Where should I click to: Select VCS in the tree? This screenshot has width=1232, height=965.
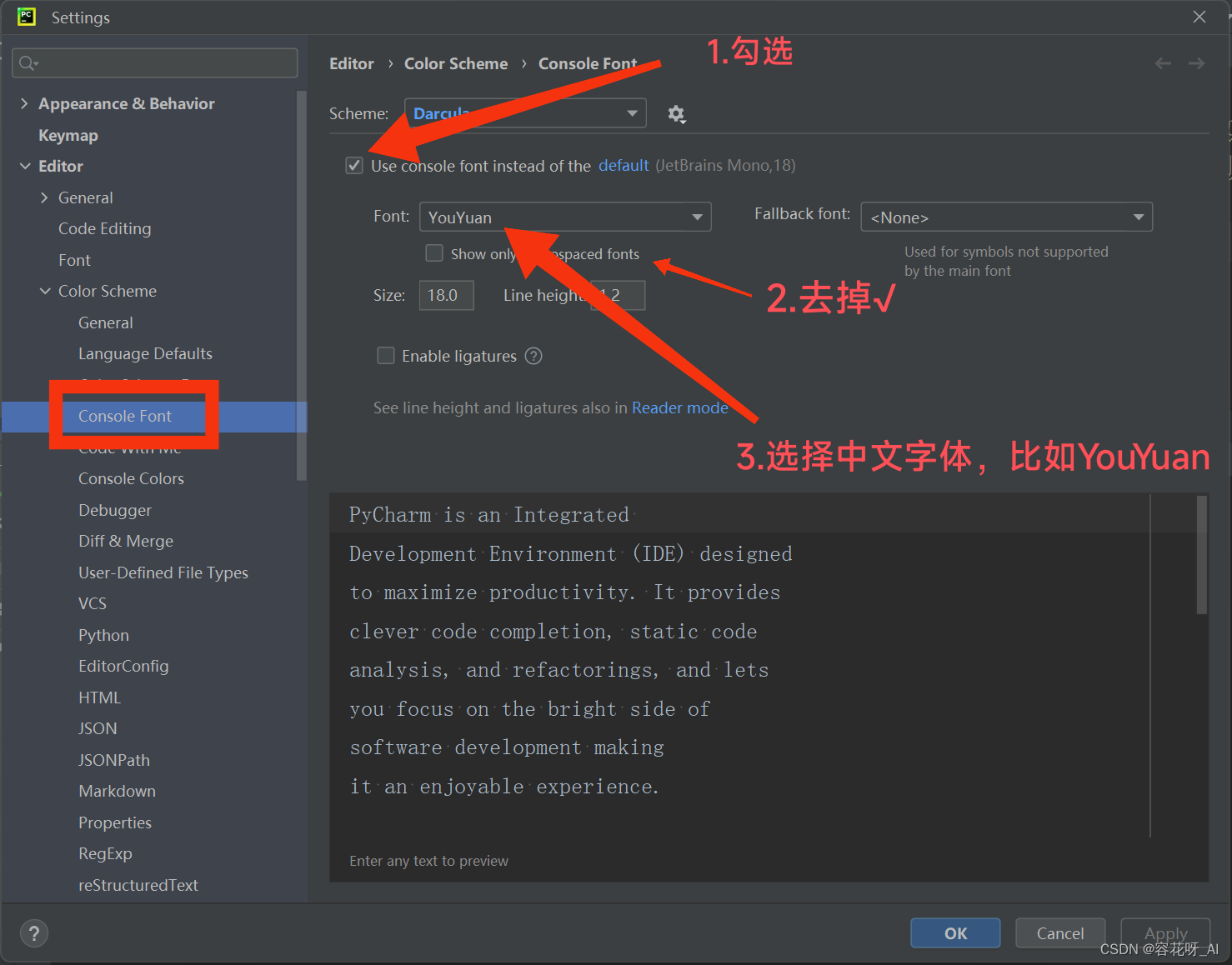[x=93, y=603]
